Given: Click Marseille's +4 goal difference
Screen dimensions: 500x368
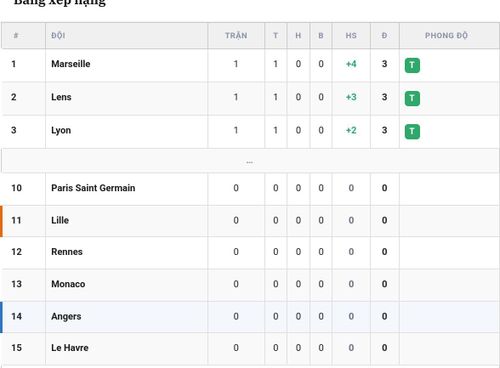Looking at the screenshot, I should click(x=351, y=64).
